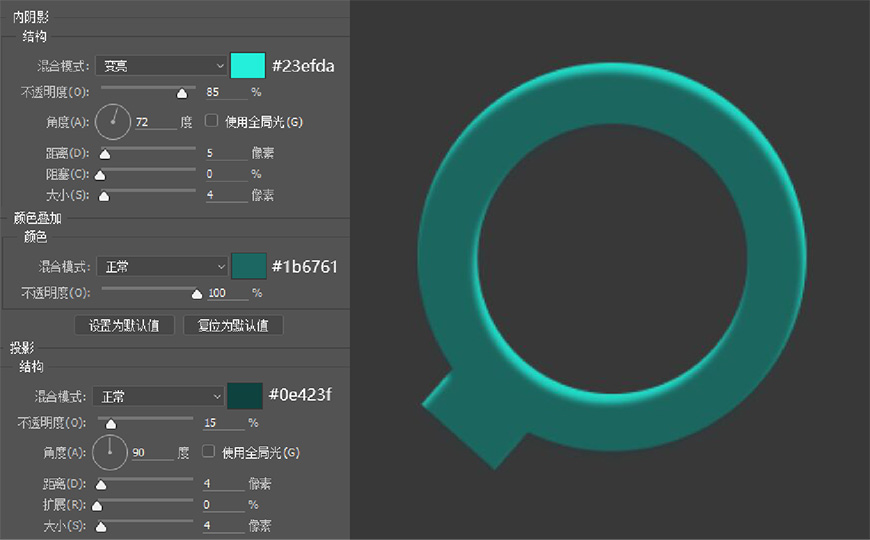The height and width of the screenshot is (540, 870).
Task: Click the Color Overlay opacity slider handle
Action: [x=198, y=294]
